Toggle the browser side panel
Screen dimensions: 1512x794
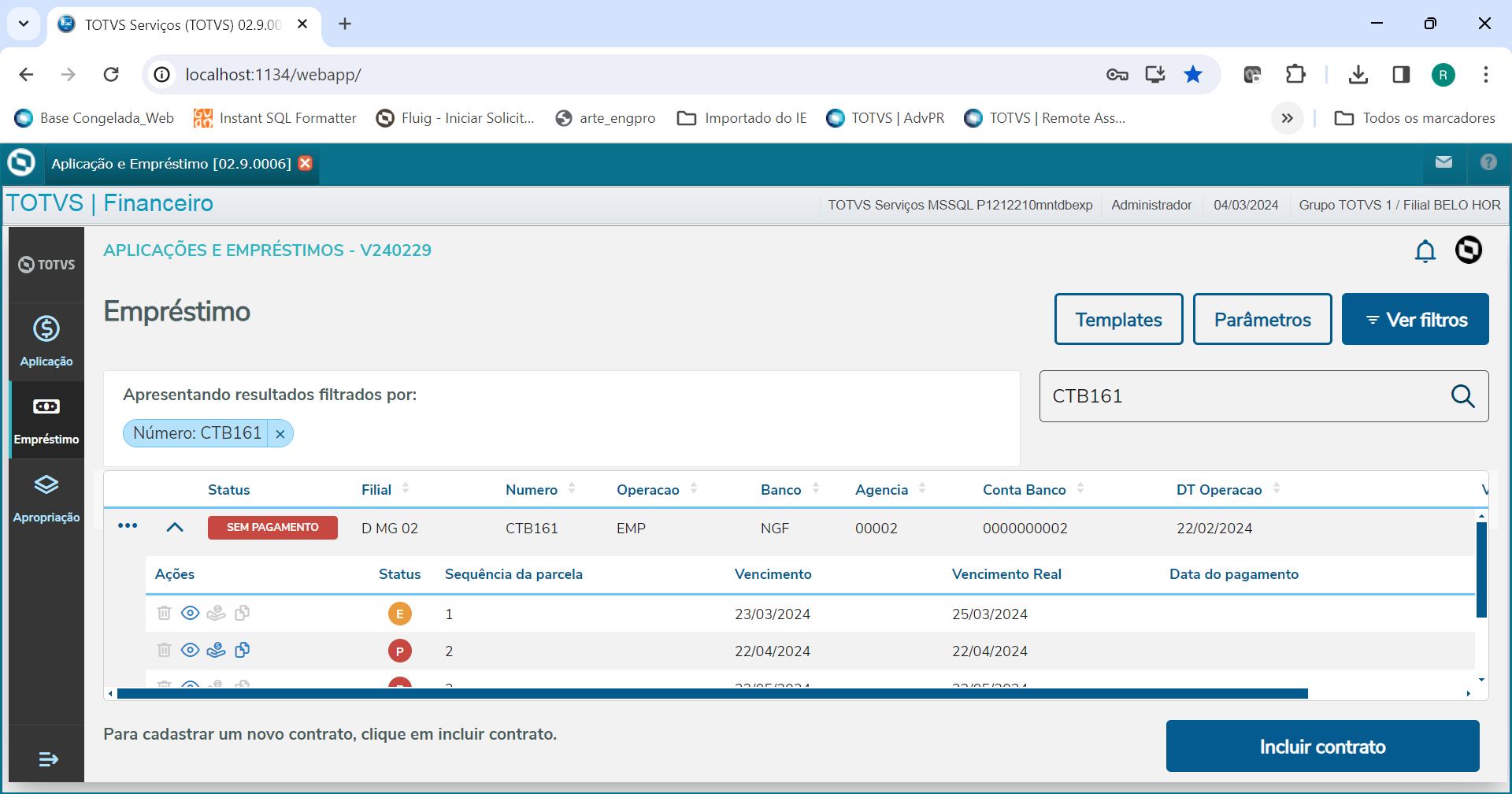click(x=1401, y=75)
